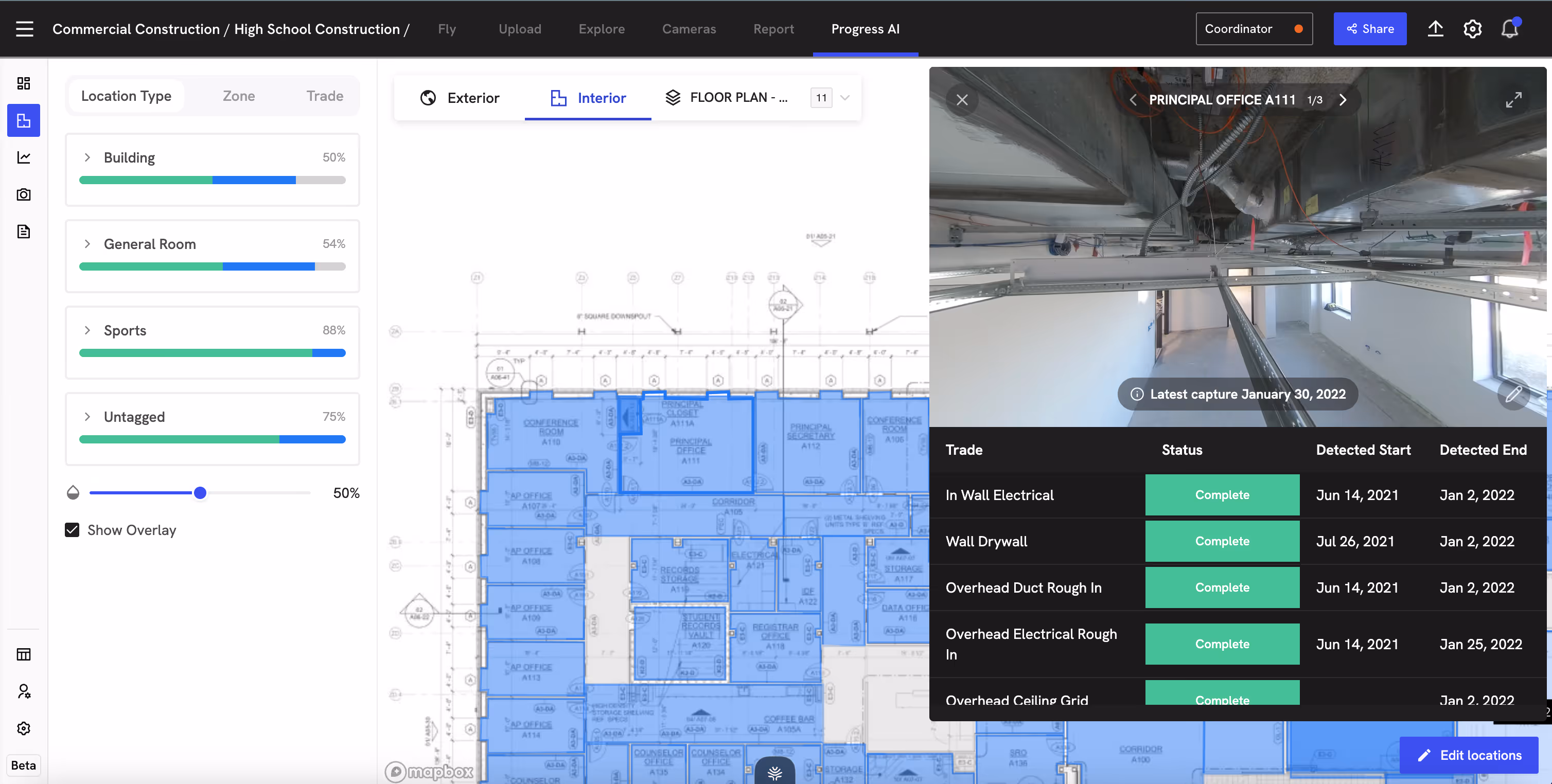Open the Report tab
1552x784 pixels.
point(773,29)
